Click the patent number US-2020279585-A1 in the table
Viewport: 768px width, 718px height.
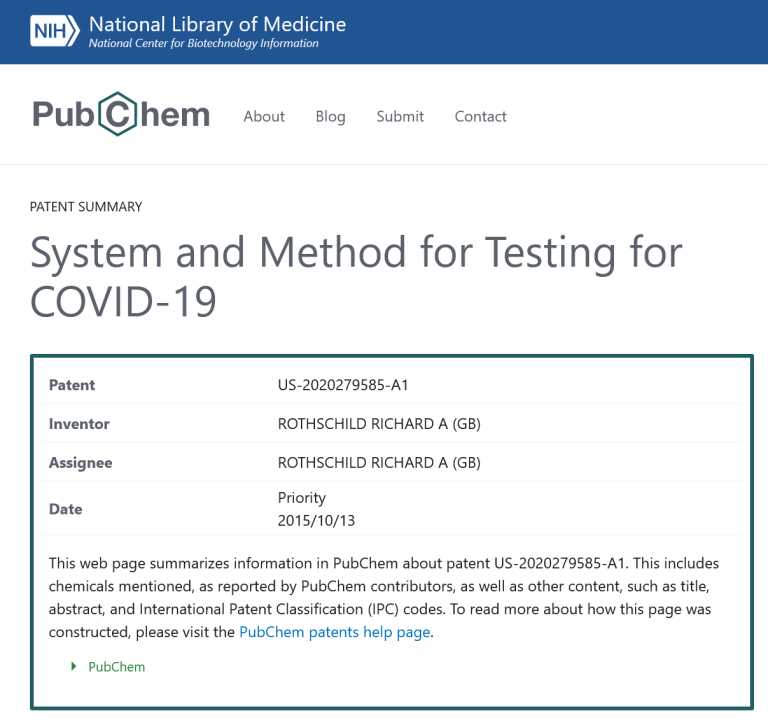343,385
